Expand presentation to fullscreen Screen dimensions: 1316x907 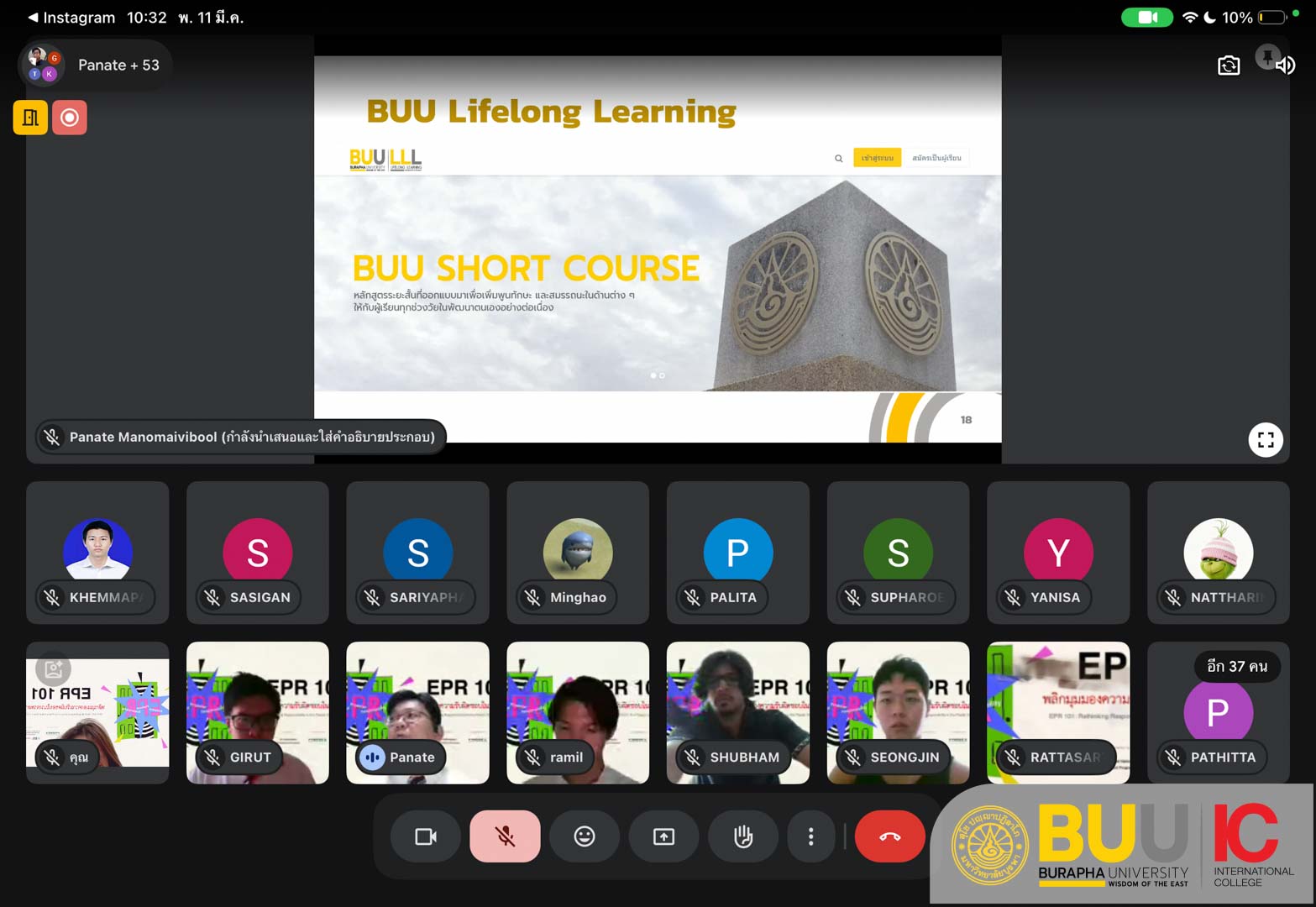pos(1265,439)
